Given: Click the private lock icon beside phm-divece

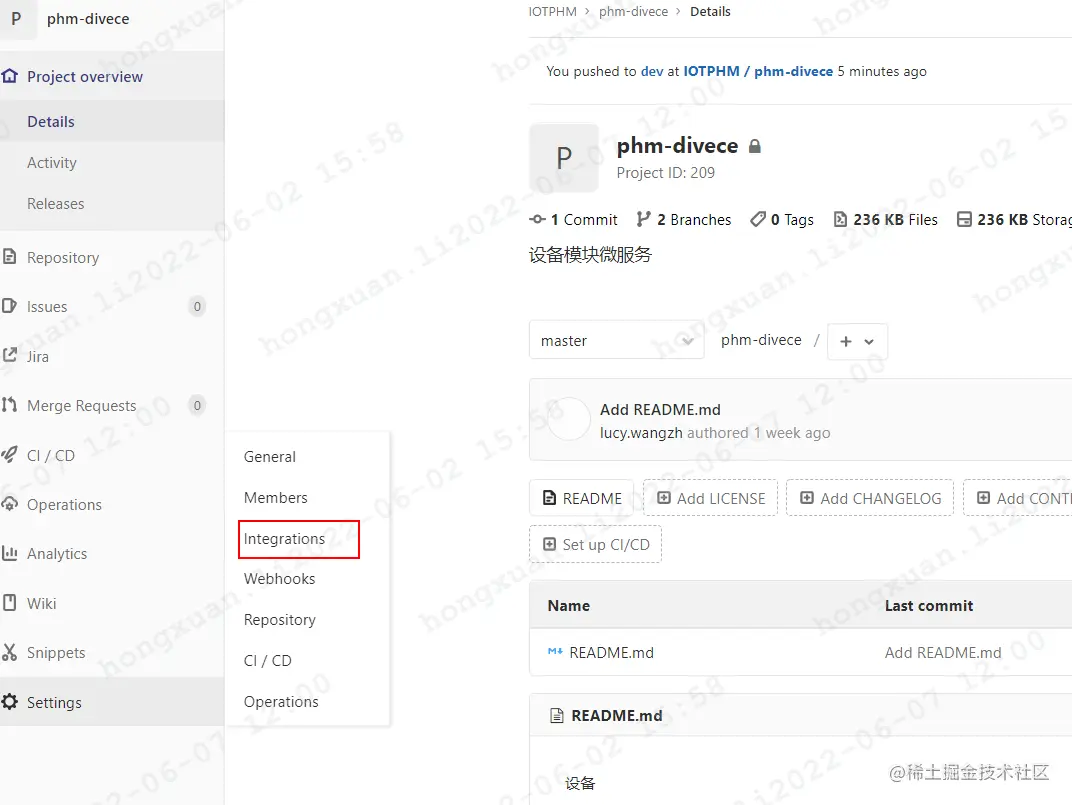Looking at the screenshot, I should 755,146.
